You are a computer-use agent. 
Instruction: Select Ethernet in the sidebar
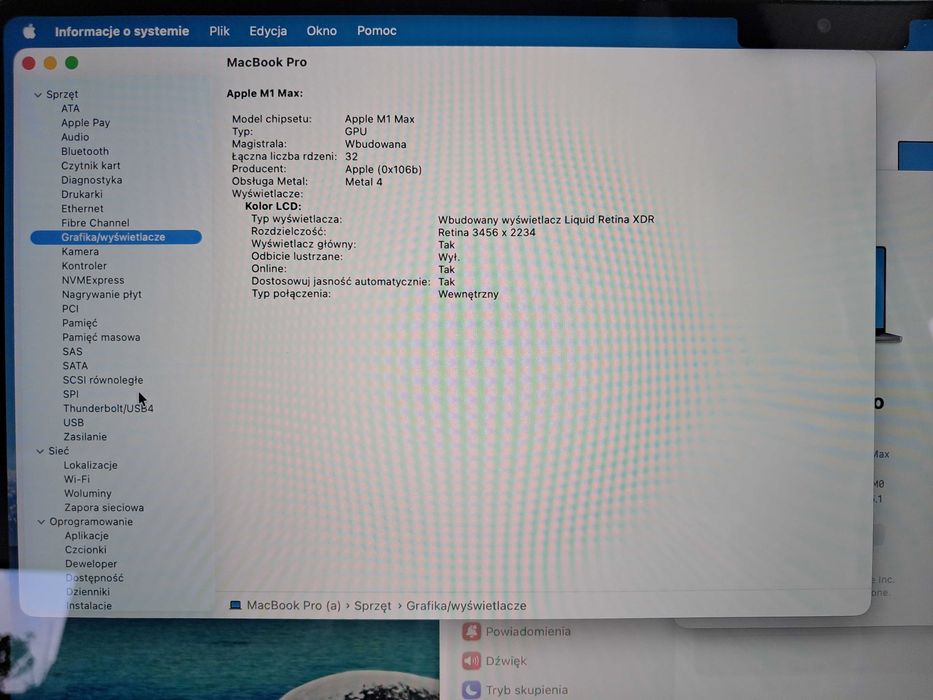(x=82, y=208)
